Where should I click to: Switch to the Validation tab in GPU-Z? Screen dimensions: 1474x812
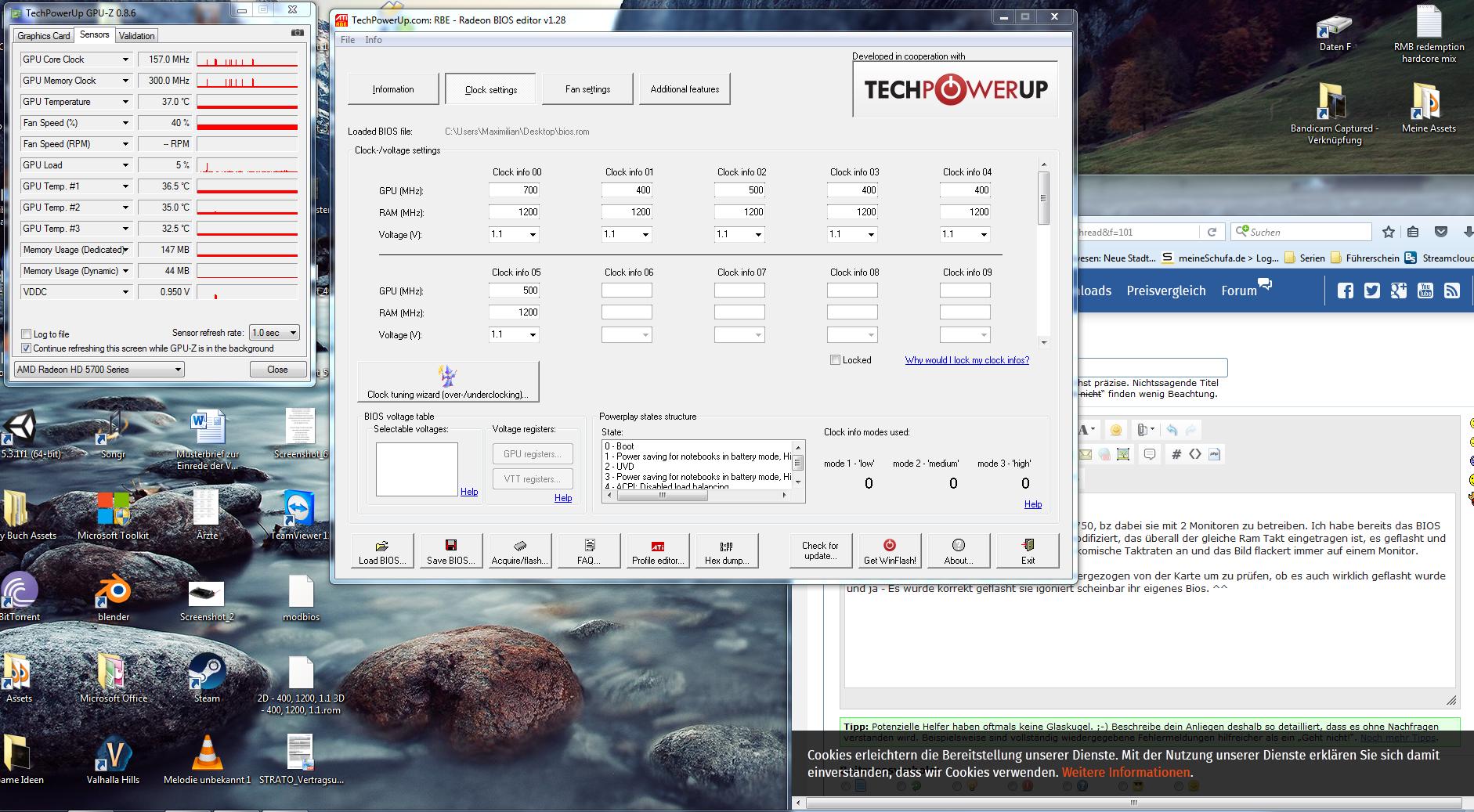pos(137,36)
